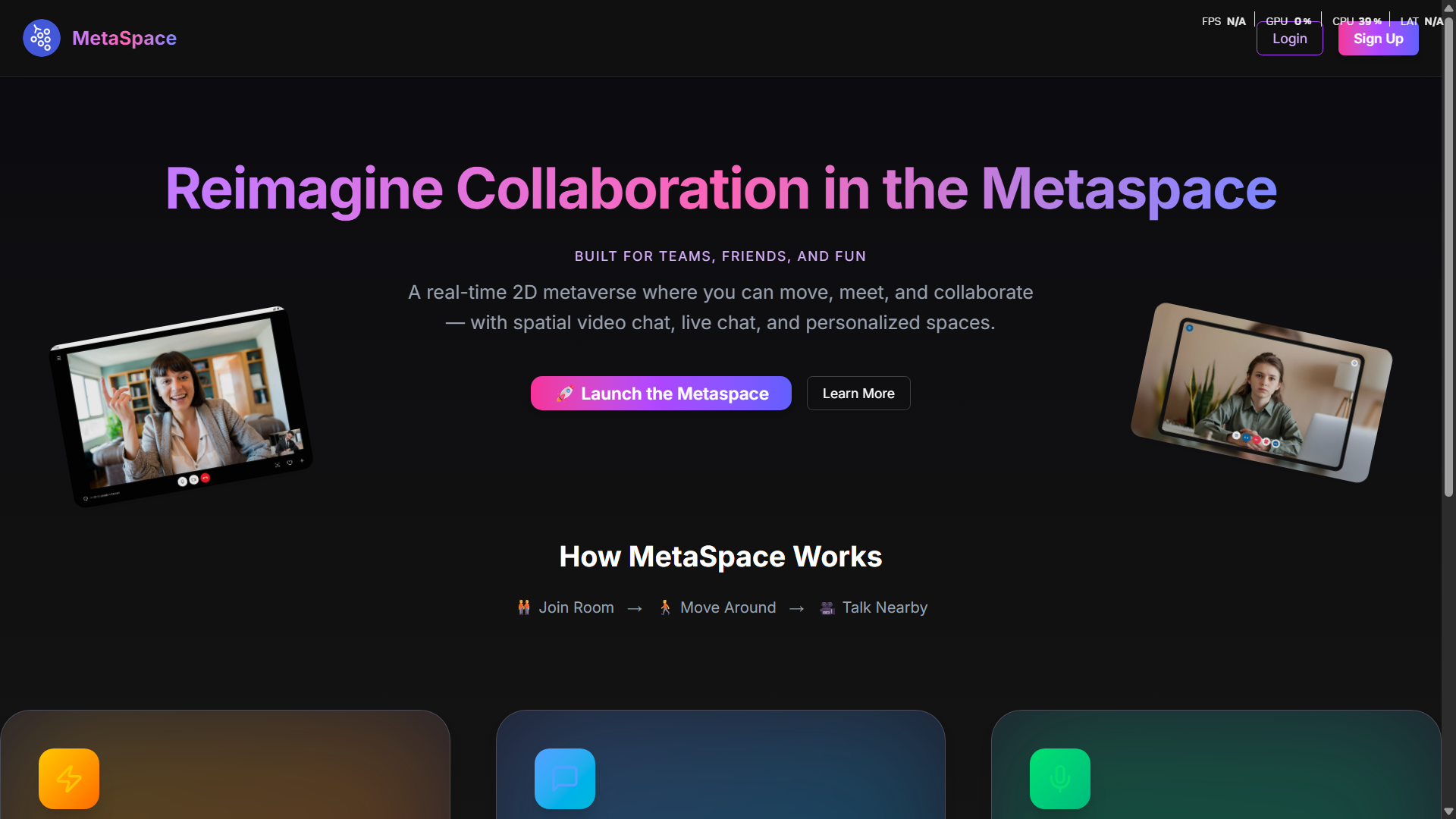Click the left video call tablet image
Viewport: 1456px width, 819px height.
182,406
